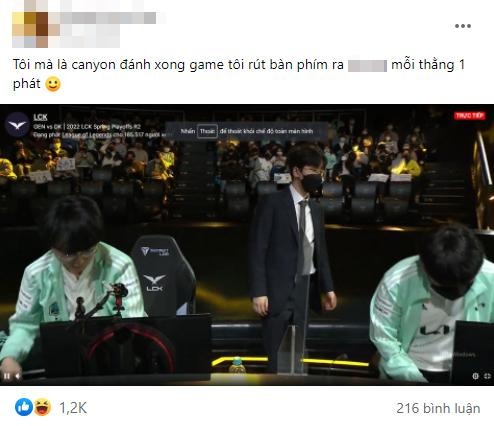View the 1,2K reactions count
494x426 pixels.
click(x=73, y=408)
